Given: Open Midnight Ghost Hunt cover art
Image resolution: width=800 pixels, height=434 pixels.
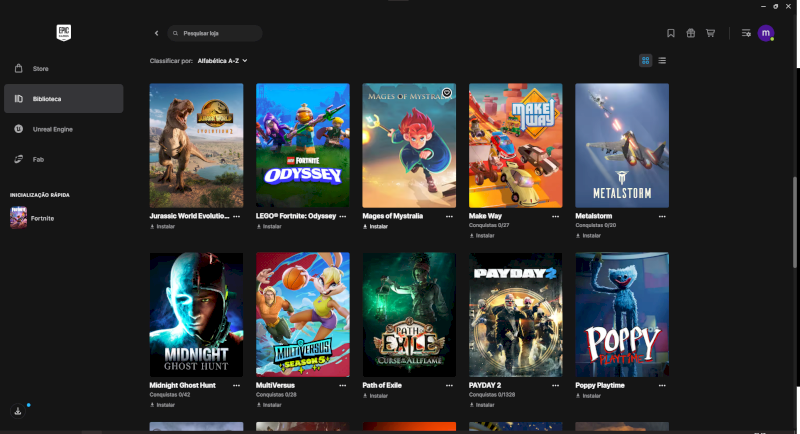Looking at the screenshot, I should 196,315.
